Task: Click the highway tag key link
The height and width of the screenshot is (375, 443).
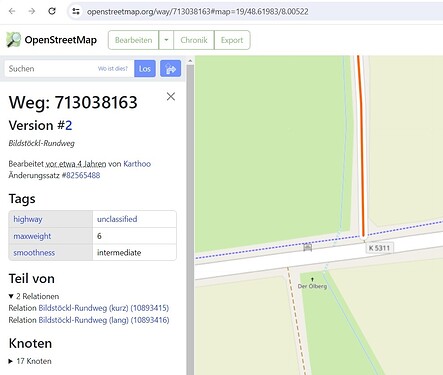Action: tap(28, 219)
